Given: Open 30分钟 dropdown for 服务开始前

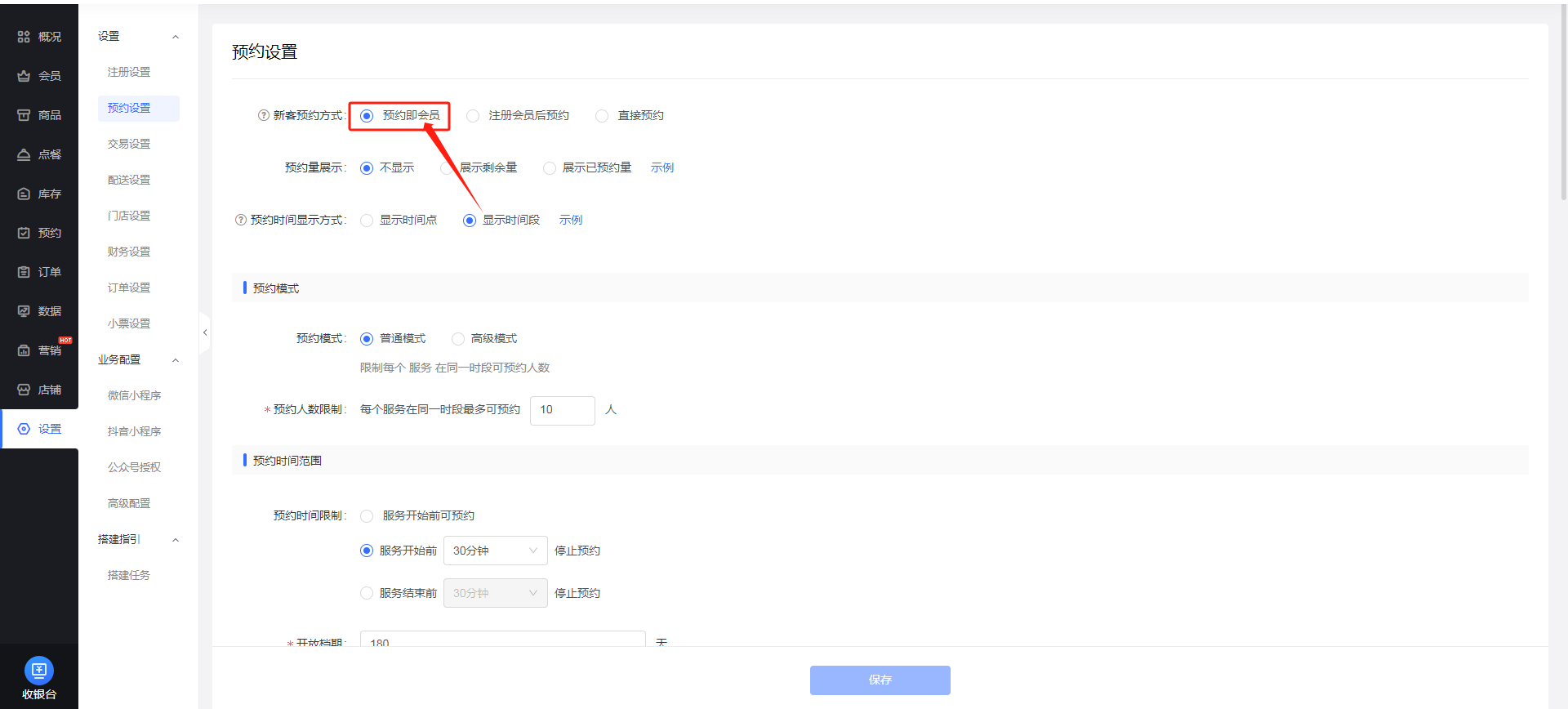Looking at the screenshot, I should [x=496, y=551].
